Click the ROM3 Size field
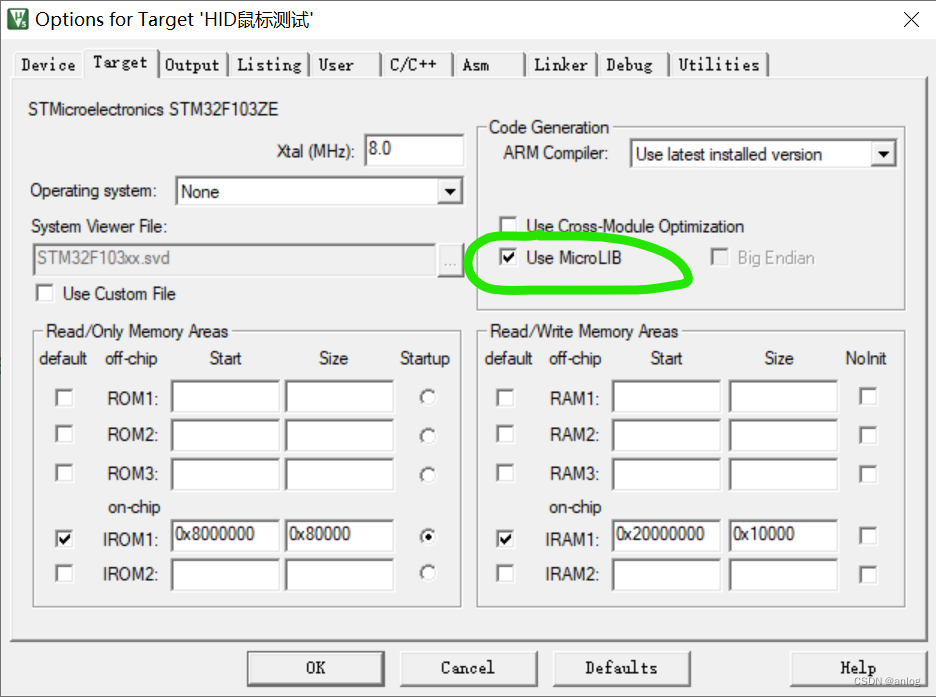Viewport: 936px width, 697px height. point(340,474)
